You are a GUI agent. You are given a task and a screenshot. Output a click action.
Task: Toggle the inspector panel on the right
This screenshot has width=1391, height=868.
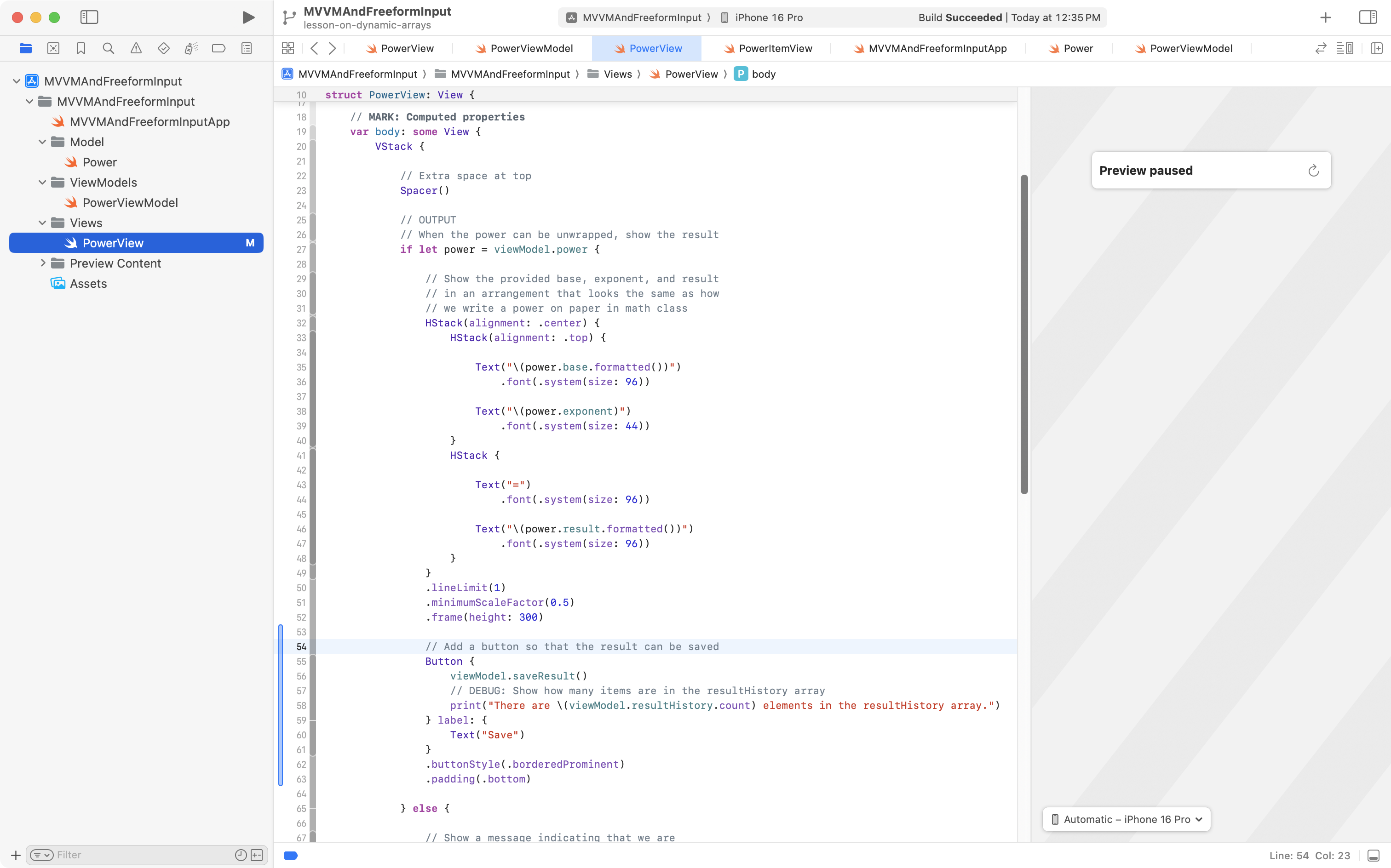1368,17
